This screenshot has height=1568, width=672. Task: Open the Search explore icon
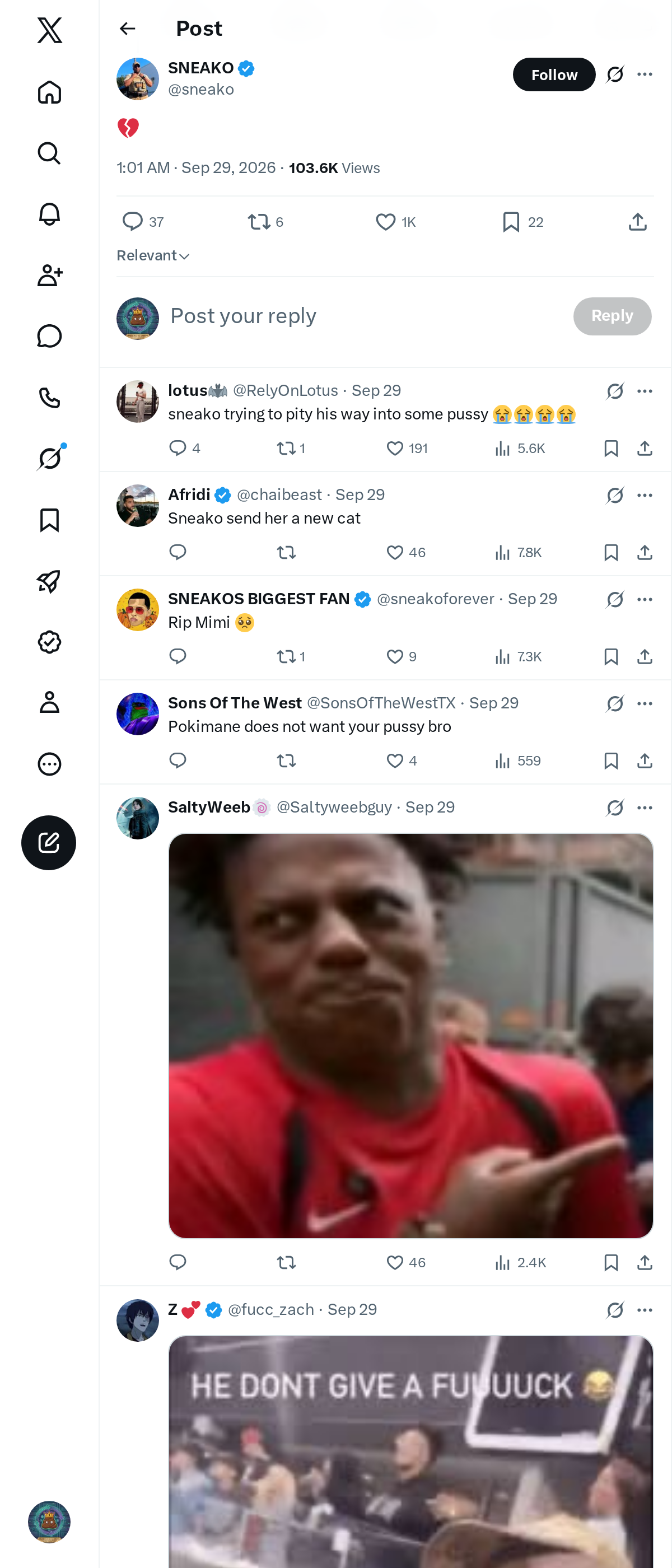coord(49,153)
